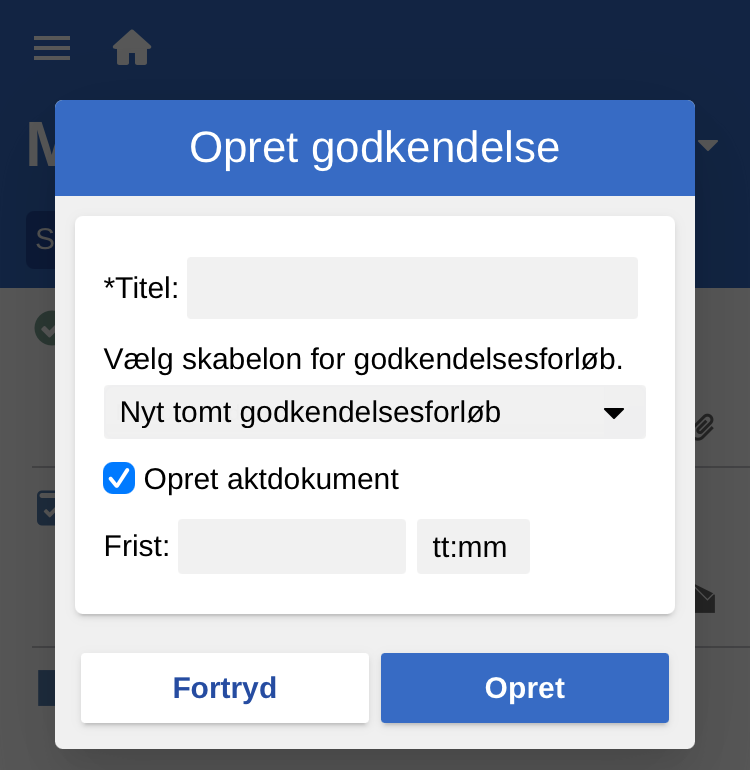Click the 'Opret godkendelse' dialog header

[374, 148]
